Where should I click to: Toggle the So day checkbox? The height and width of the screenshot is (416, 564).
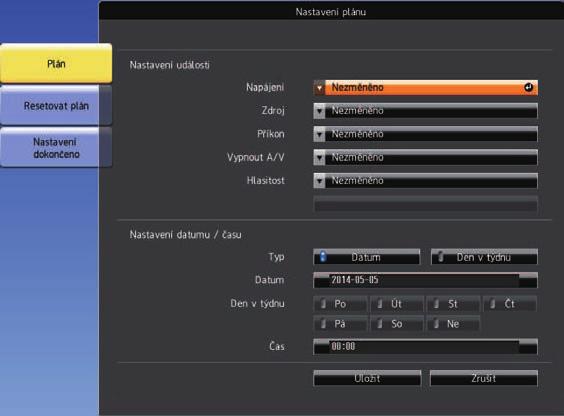(397, 324)
